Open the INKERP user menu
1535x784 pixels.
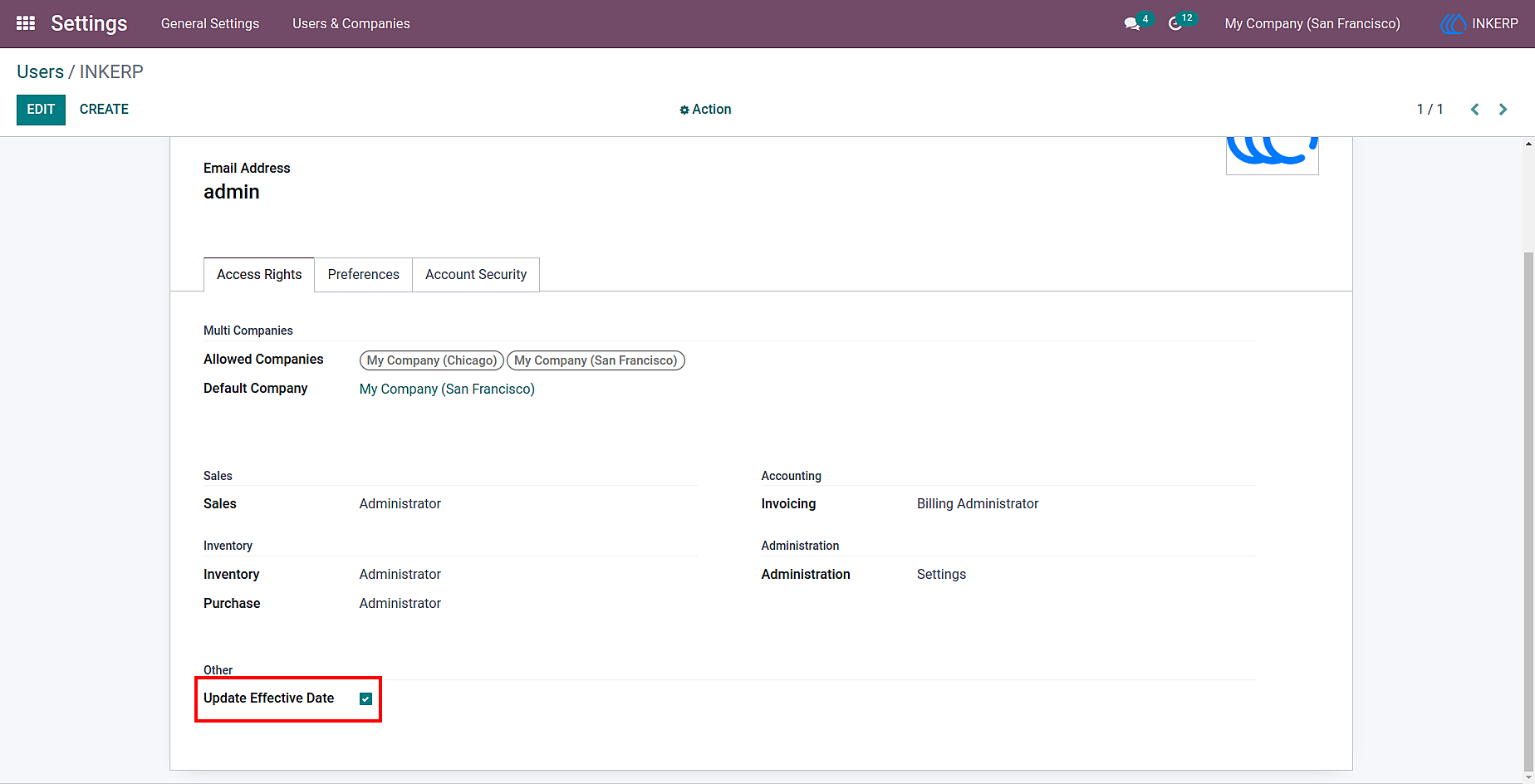pyautogui.click(x=1479, y=23)
